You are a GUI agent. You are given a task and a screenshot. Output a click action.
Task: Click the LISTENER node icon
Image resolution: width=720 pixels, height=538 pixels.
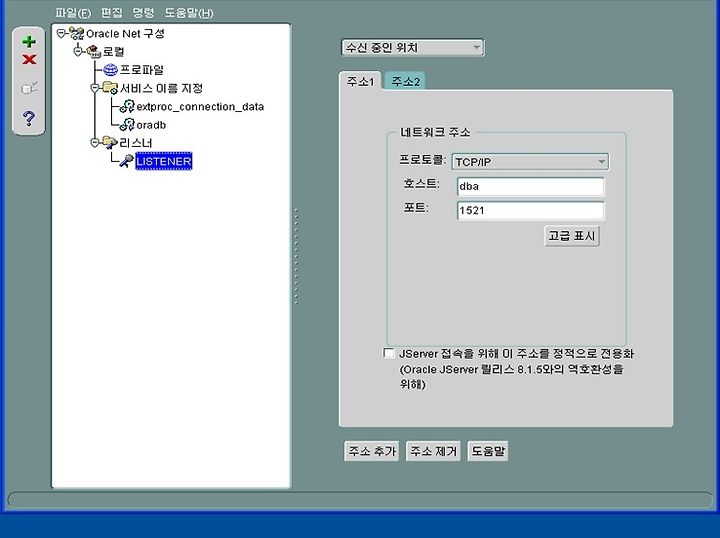coord(127,161)
